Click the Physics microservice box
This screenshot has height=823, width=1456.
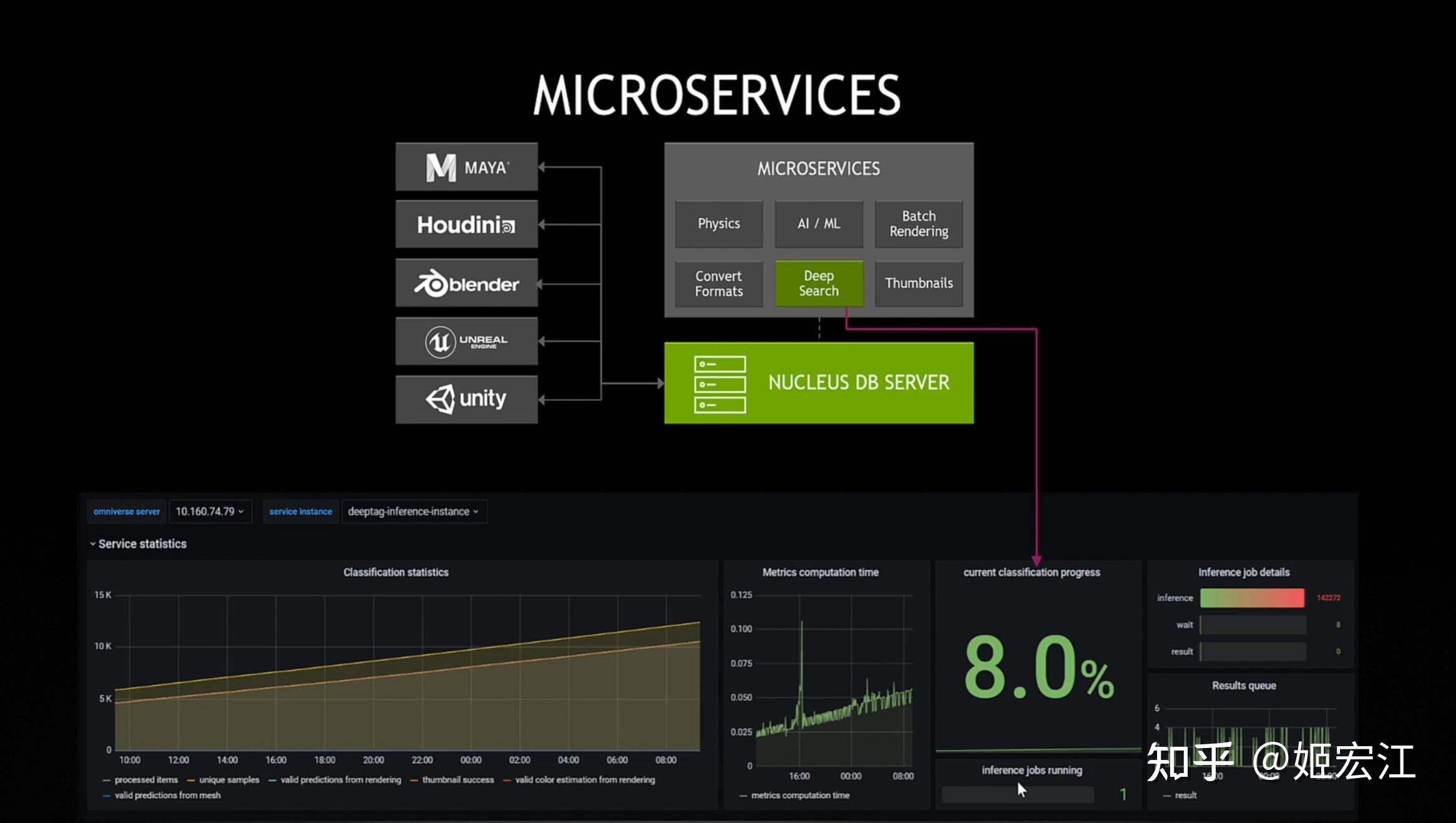[718, 224]
